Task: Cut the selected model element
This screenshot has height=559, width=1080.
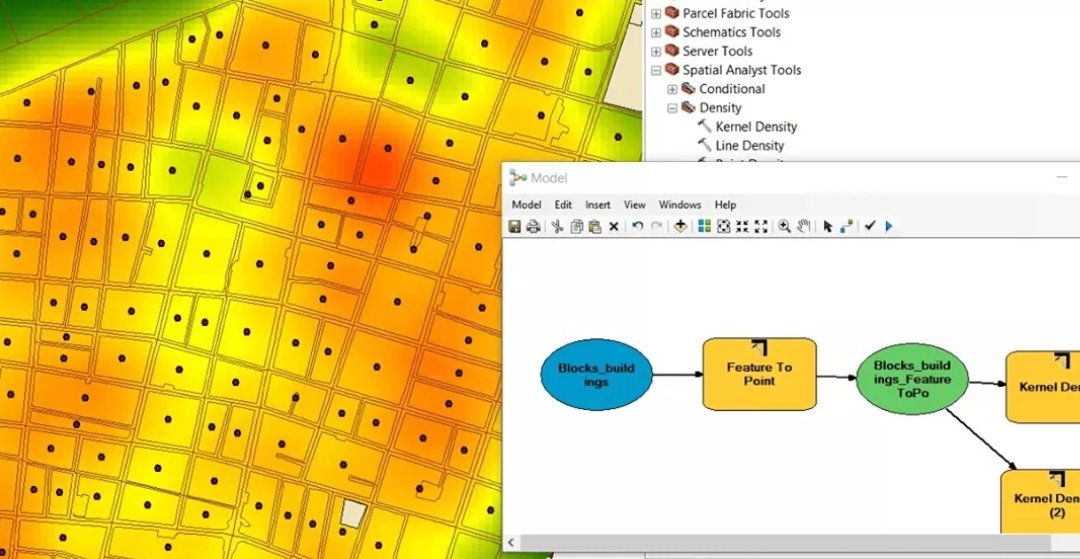Action: tap(558, 226)
